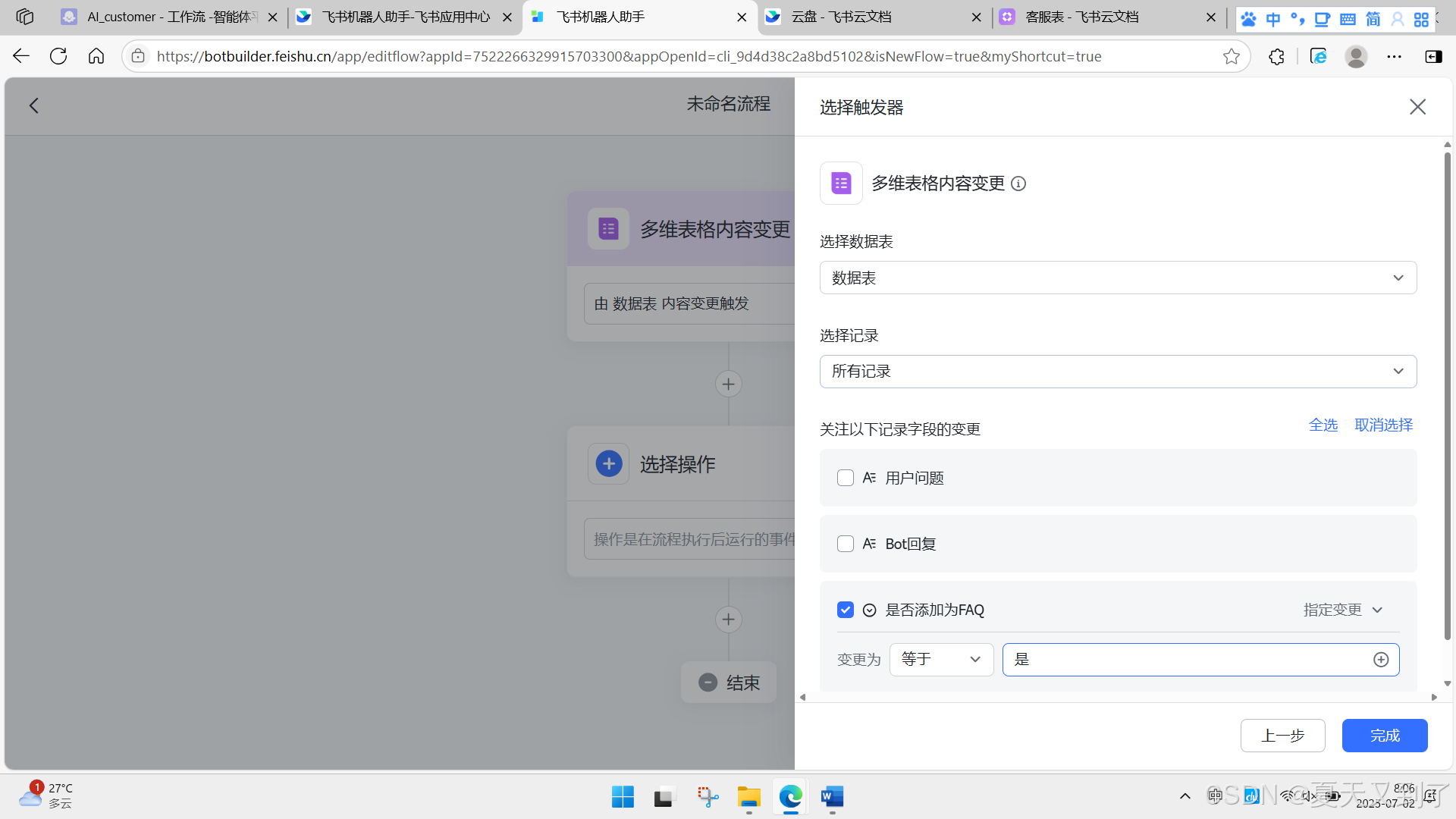This screenshot has height=819, width=1456.
Task: Open the 选择数据表 dropdown
Action: 1118,278
